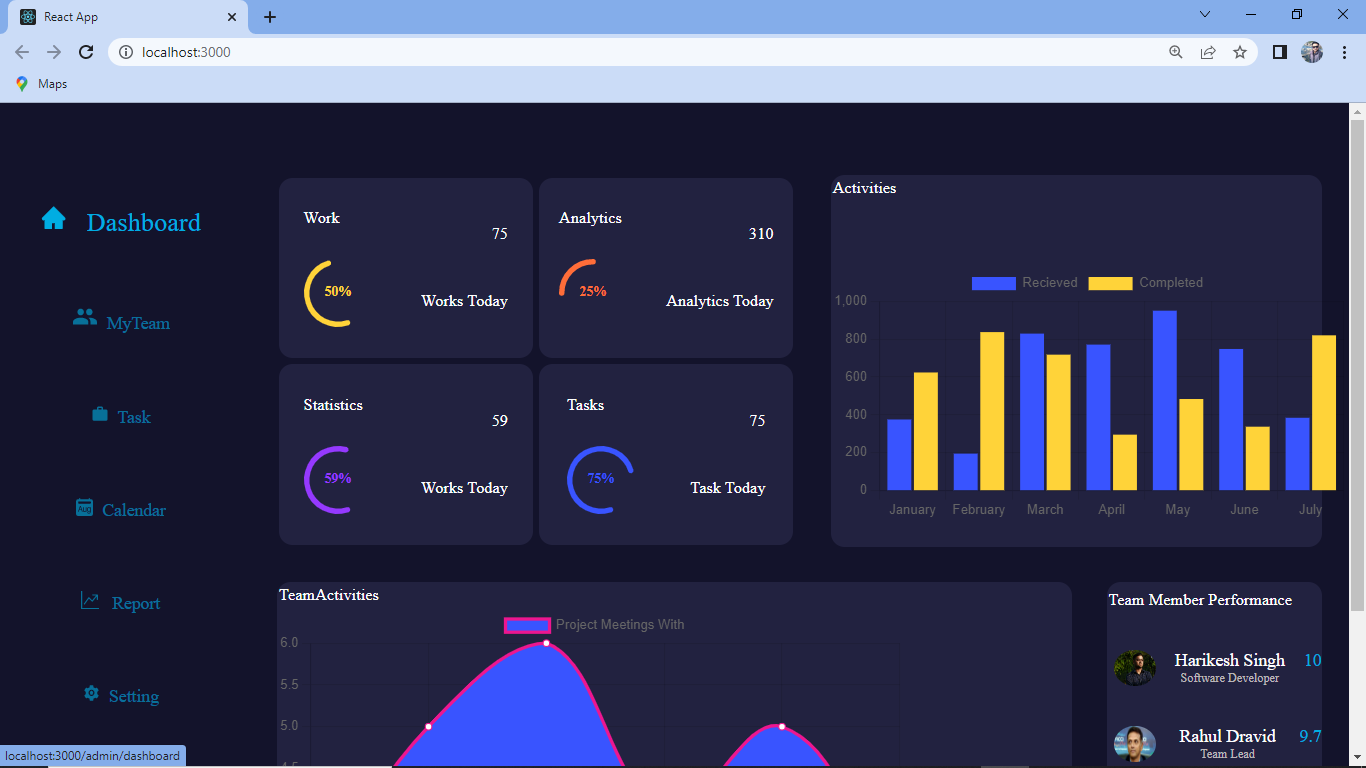The image size is (1366, 768).
Task: Open the Calendar menu item
Action: click(x=134, y=510)
